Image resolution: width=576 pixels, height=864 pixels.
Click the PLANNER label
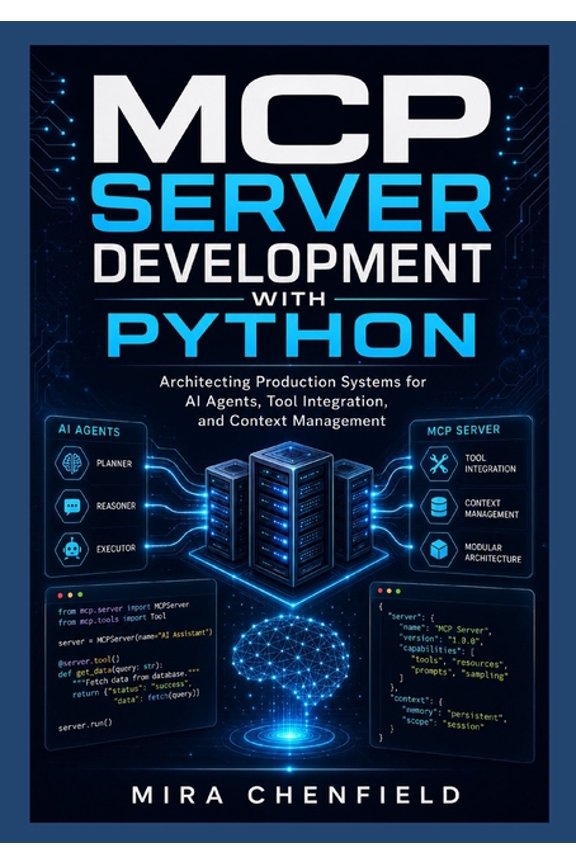pos(114,463)
